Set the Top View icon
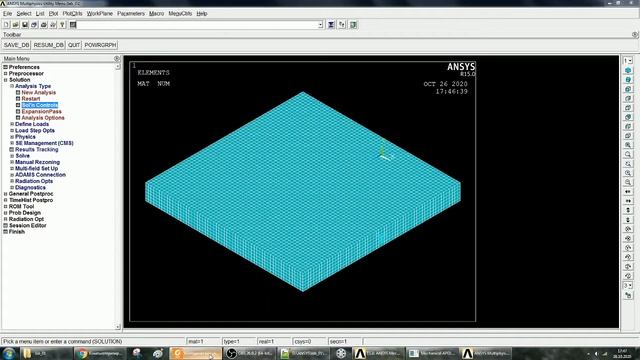The height and width of the screenshot is (360, 640). pos(628,108)
